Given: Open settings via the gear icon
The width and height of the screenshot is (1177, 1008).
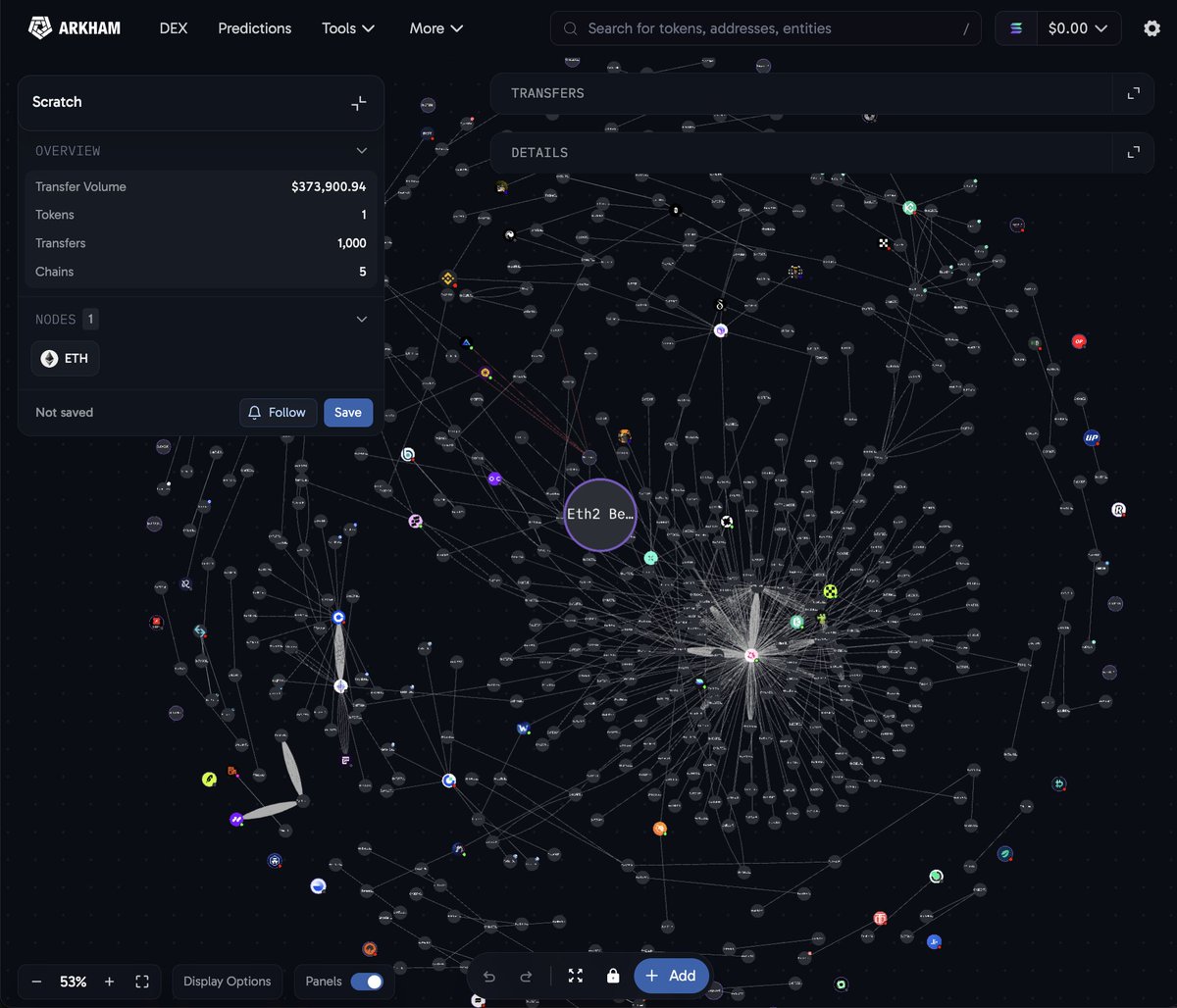Looking at the screenshot, I should pos(1151,28).
